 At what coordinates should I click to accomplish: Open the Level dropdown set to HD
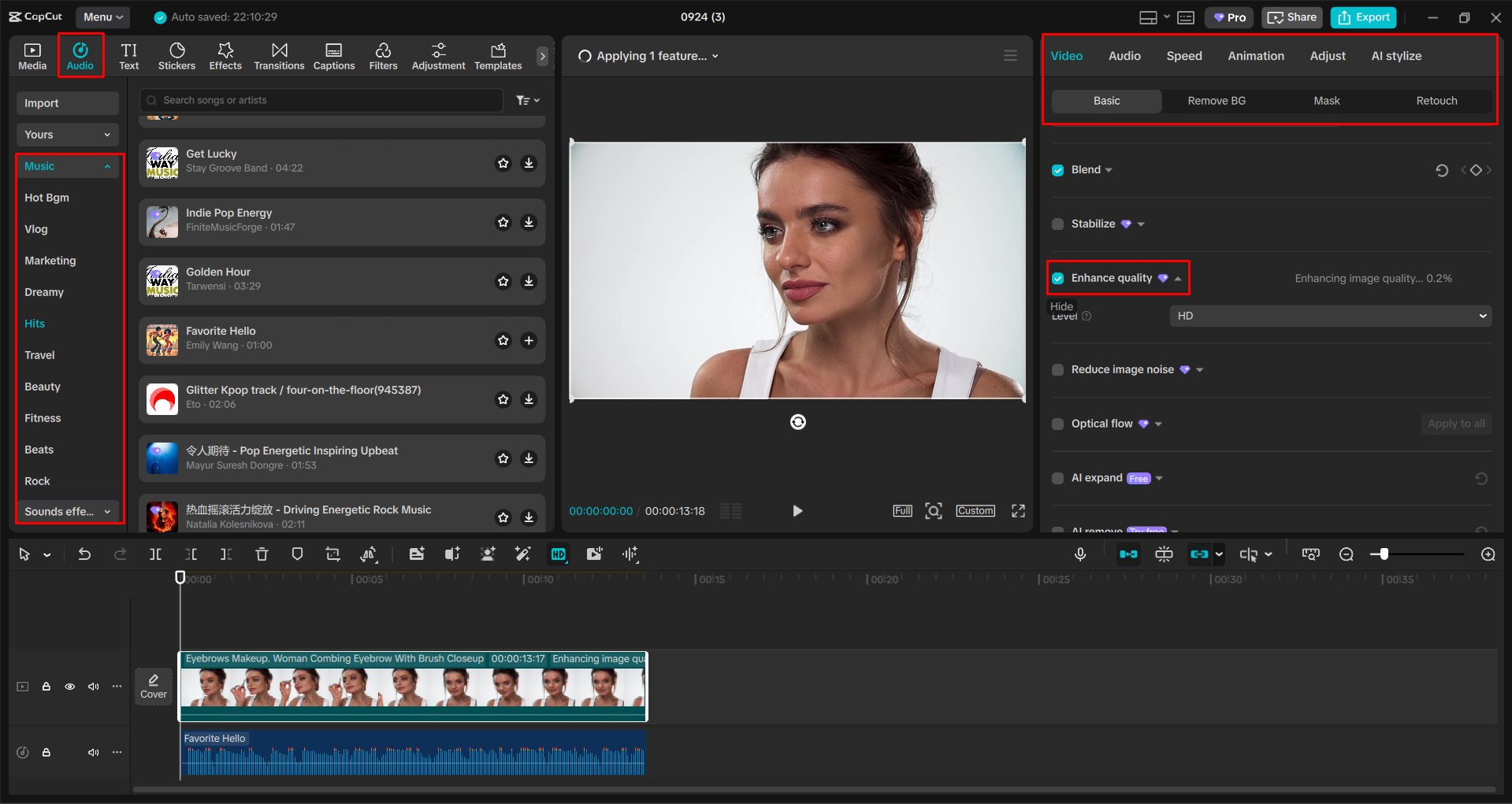(1329, 315)
